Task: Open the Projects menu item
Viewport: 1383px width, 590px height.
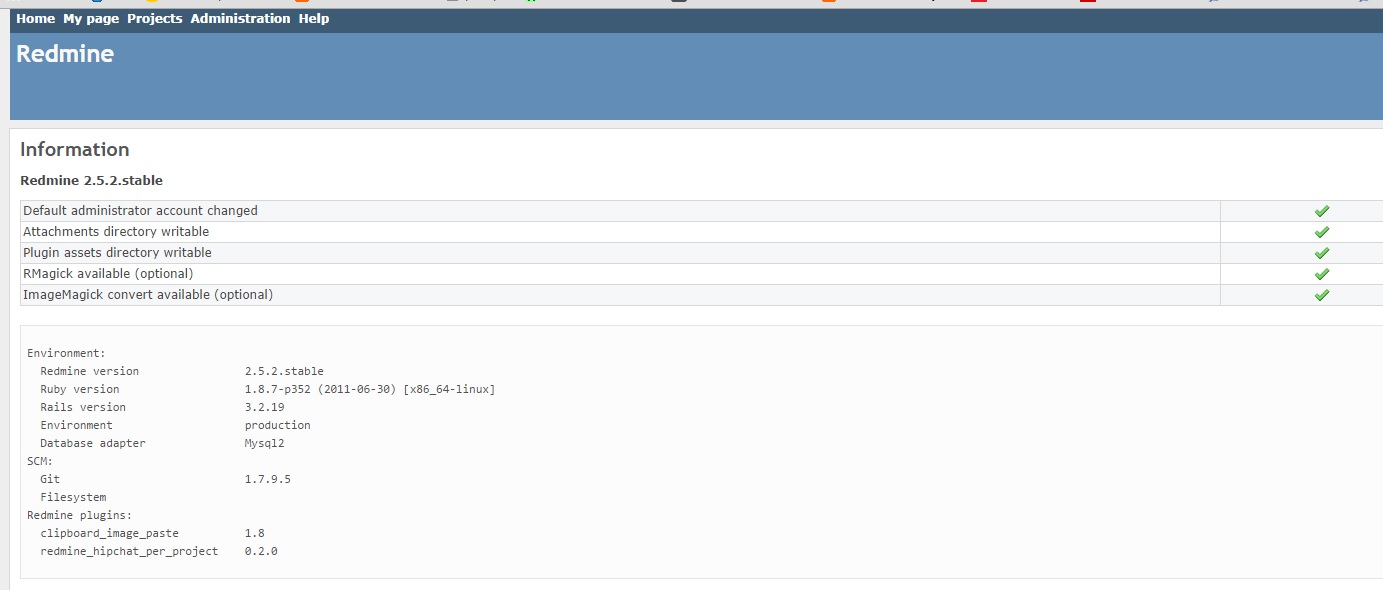Action: (155, 19)
